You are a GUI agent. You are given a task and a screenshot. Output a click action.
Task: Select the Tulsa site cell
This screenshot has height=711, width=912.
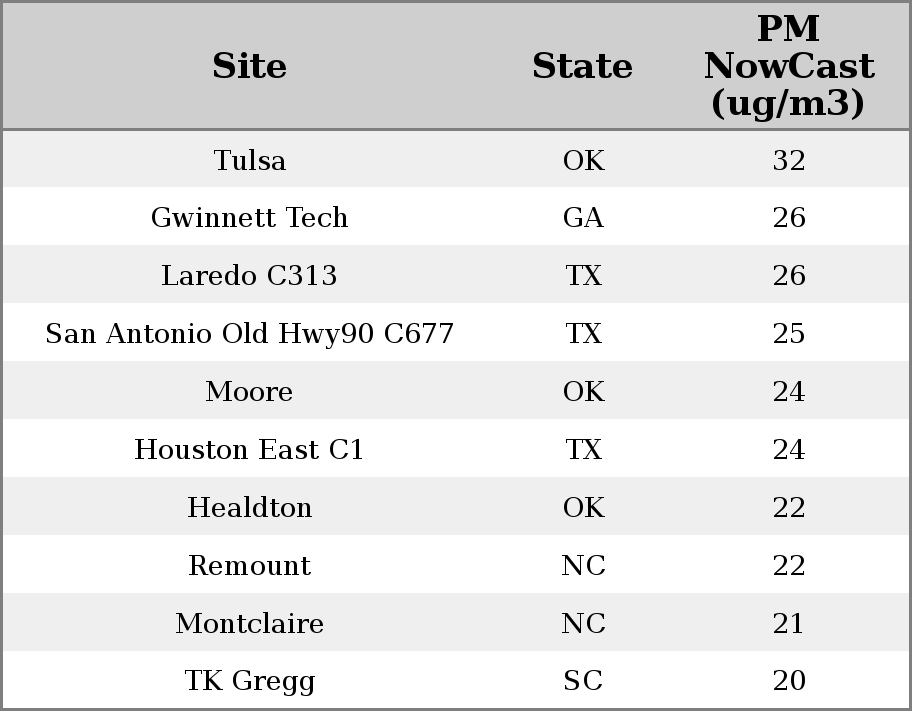coord(250,160)
